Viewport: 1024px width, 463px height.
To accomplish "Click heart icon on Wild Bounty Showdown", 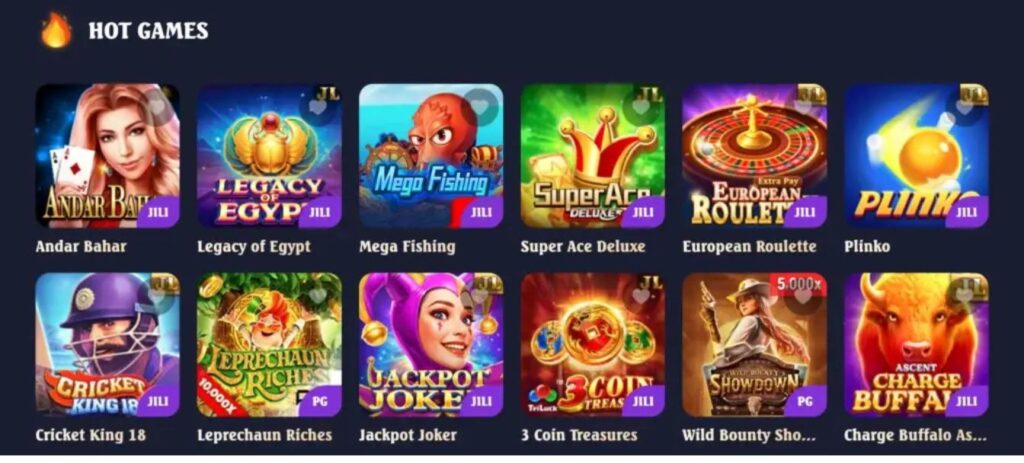I will (x=803, y=295).
